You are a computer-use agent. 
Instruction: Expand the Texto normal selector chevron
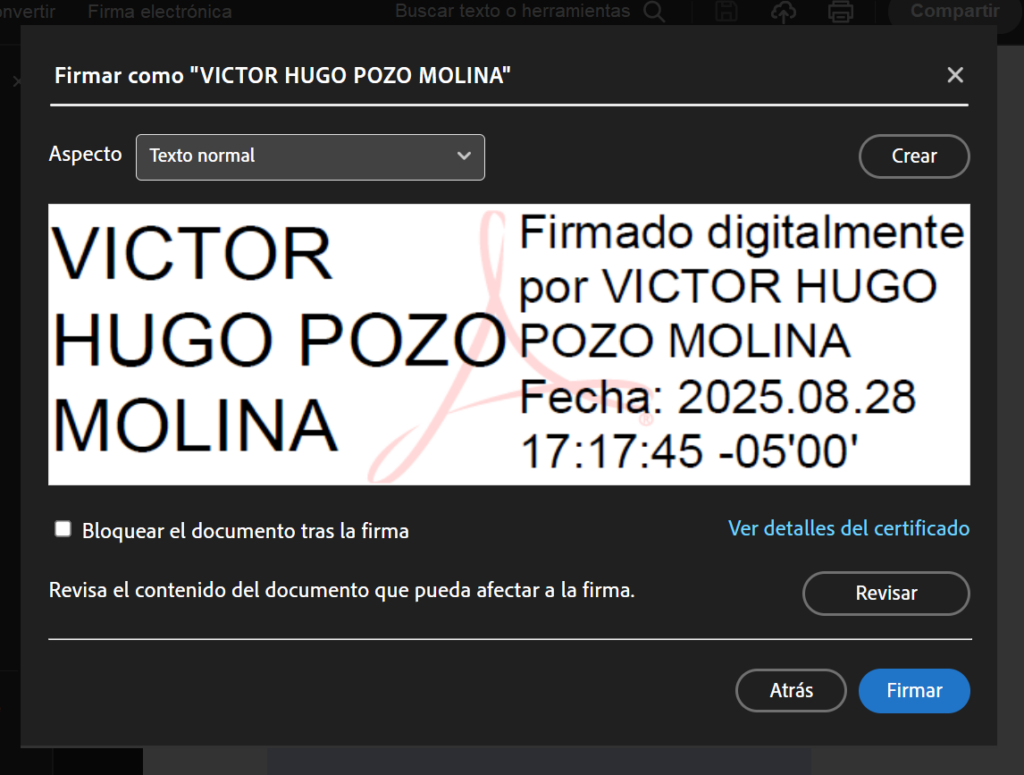point(463,157)
